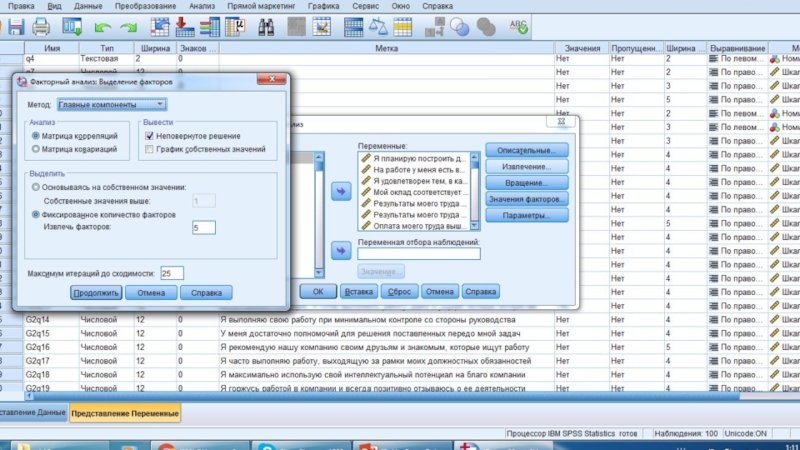Click the Undo arrow in the toolbar
800x450 pixels.
[x=102, y=26]
